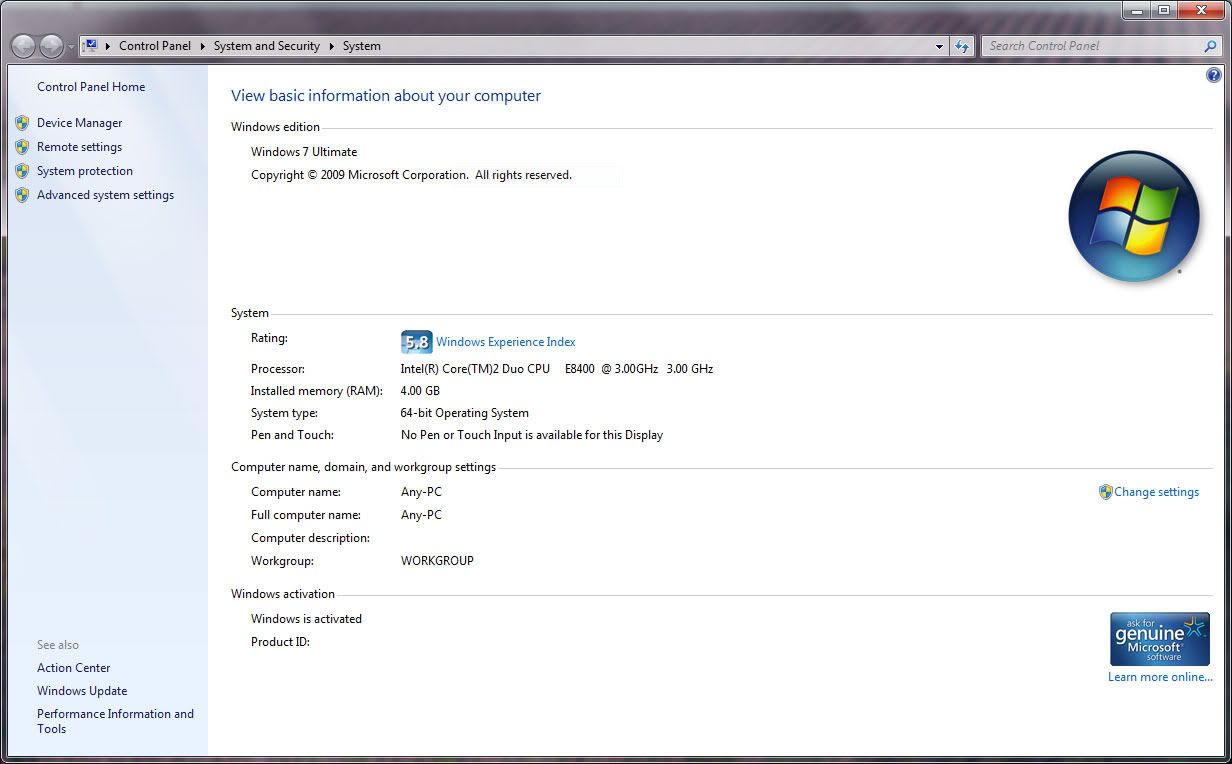The width and height of the screenshot is (1232, 764).
Task: Open the recent pages dropdown arrow
Action: click(x=70, y=47)
